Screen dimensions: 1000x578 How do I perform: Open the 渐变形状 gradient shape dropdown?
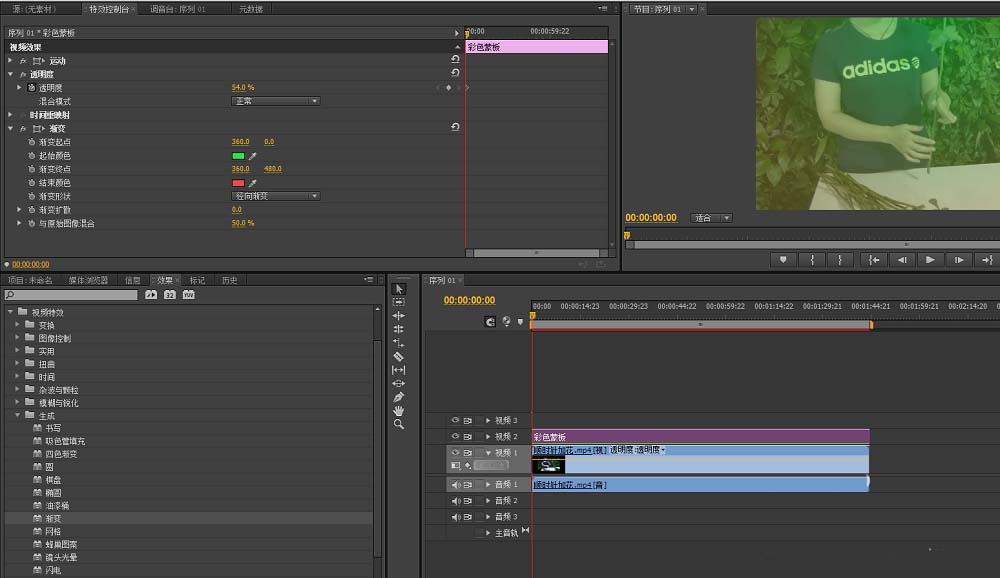click(276, 196)
